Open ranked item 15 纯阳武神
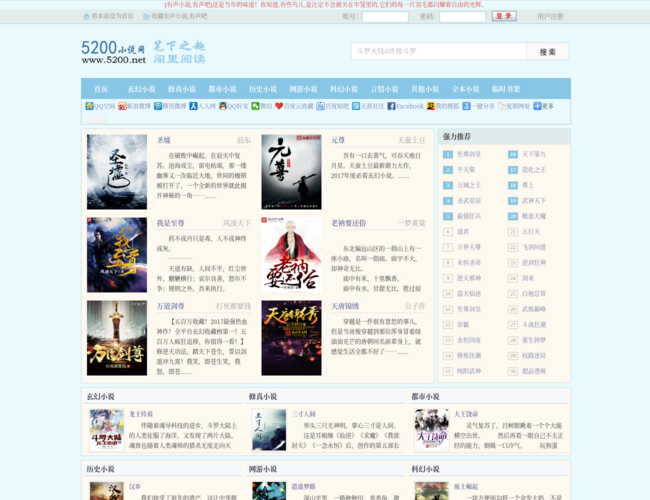Screen dimensions: 650x500 tap(469, 371)
